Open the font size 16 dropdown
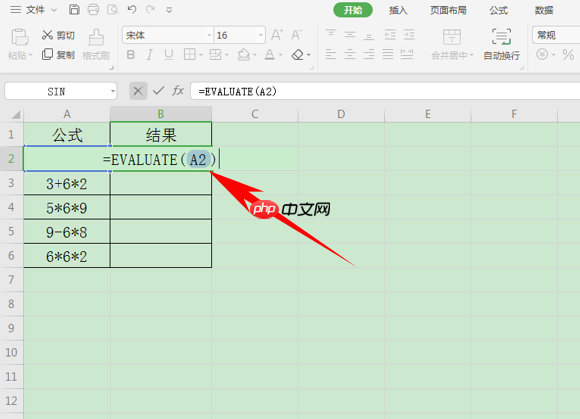The width and height of the screenshot is (580, 419). (x=261, y=35)
